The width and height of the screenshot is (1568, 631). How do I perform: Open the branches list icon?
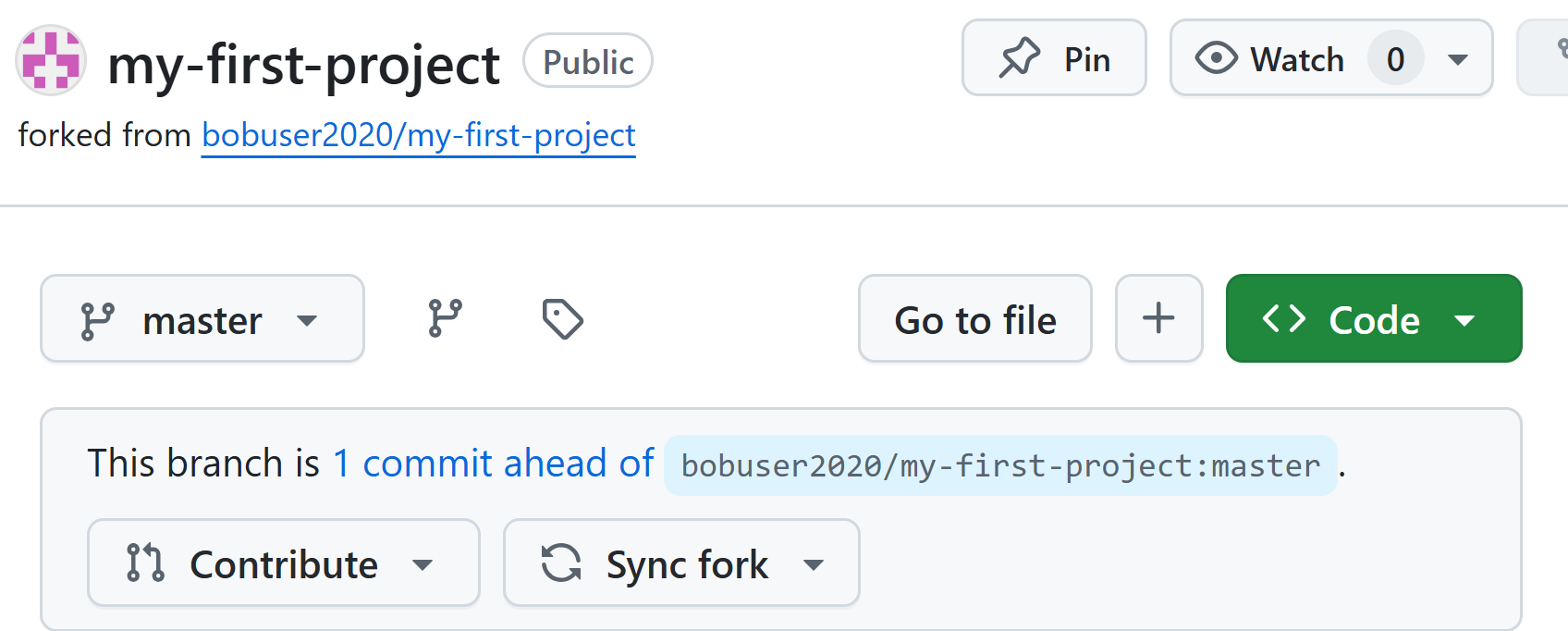pyautogui.click(x=446, y=319)
